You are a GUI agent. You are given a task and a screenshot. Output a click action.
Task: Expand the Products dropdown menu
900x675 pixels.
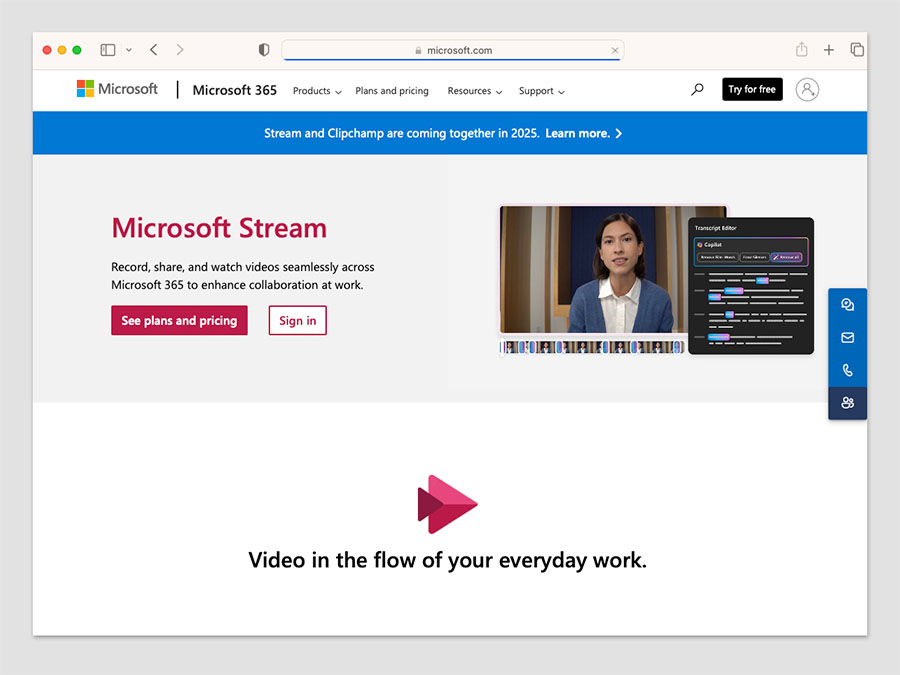point(317,91)
